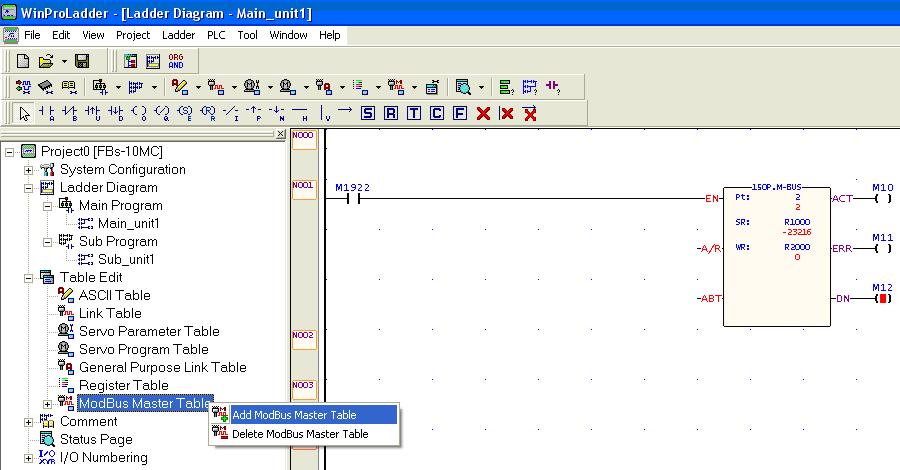The height and width of the screenshot is (470, 900).
Task: Open Register Table tree item
Action: (123, 385)
